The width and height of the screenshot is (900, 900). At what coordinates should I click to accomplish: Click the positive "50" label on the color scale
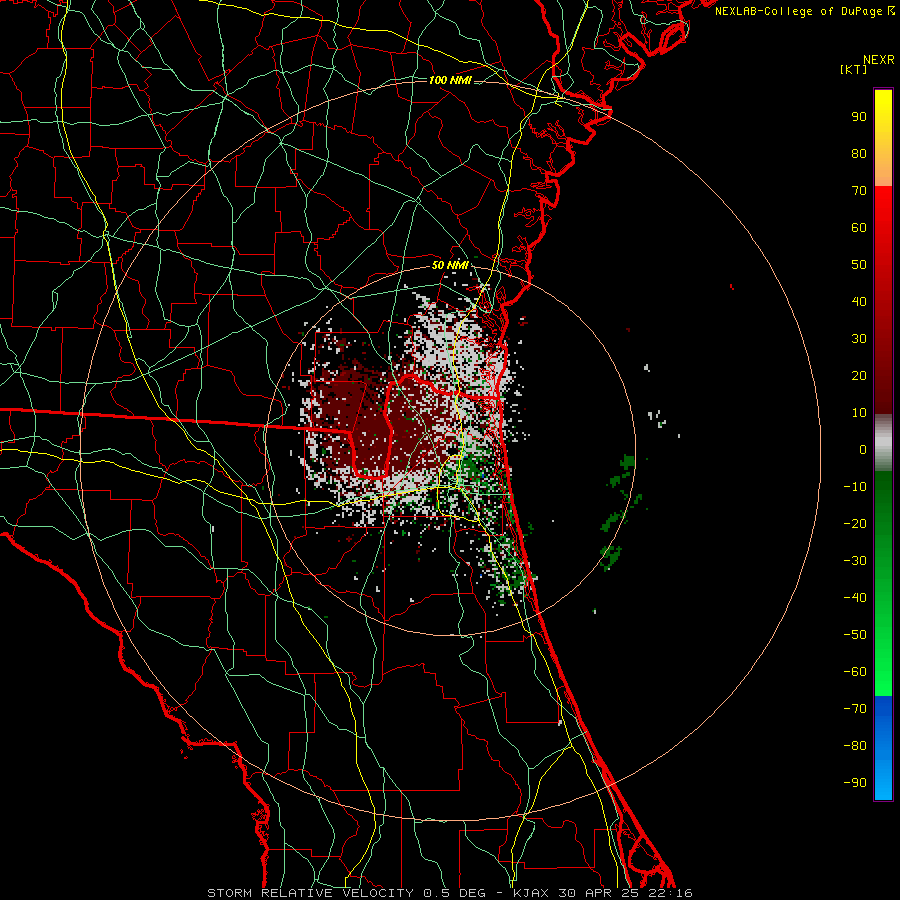coord(859,265)
